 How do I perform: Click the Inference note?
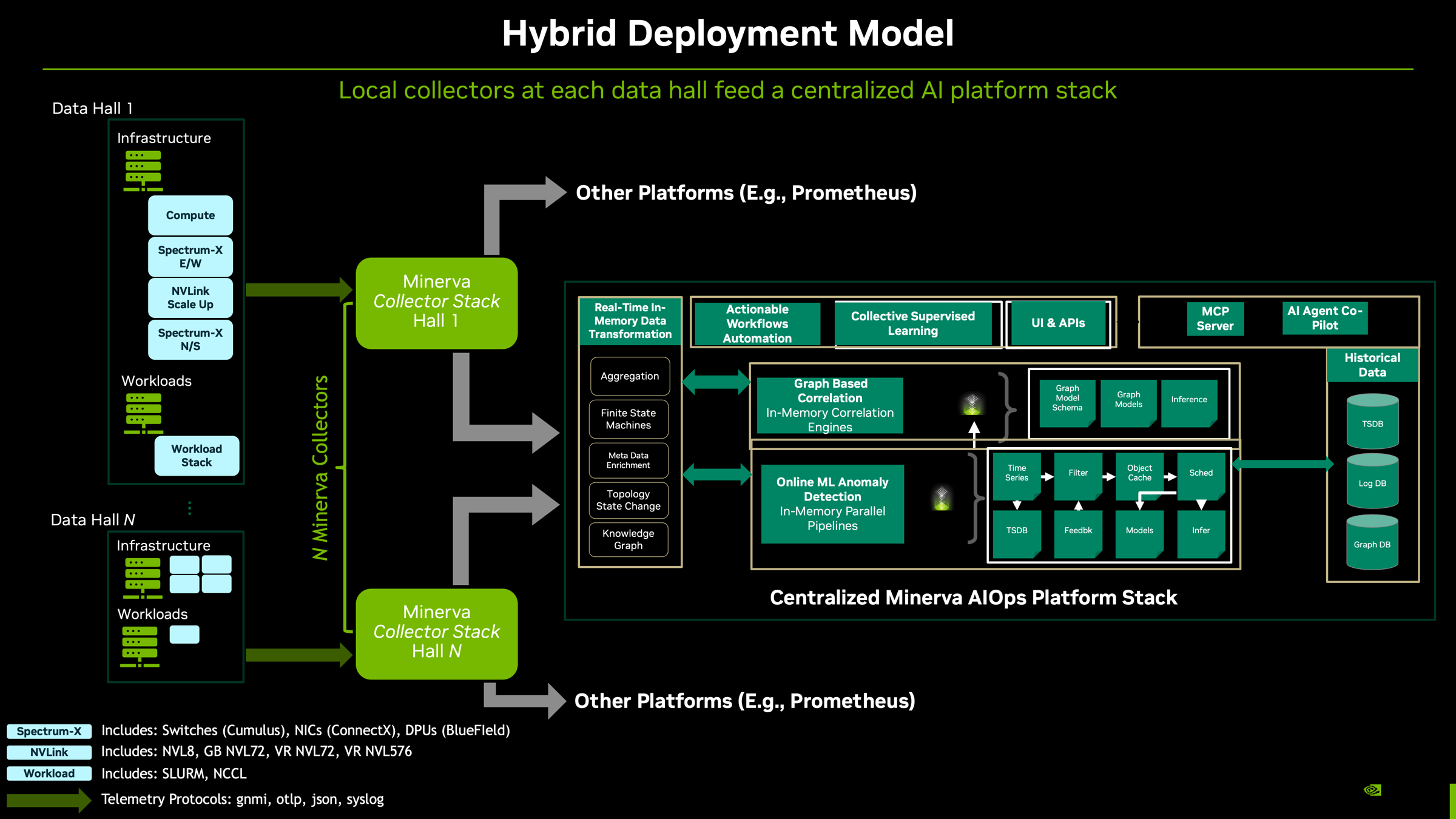(1189, 403)
